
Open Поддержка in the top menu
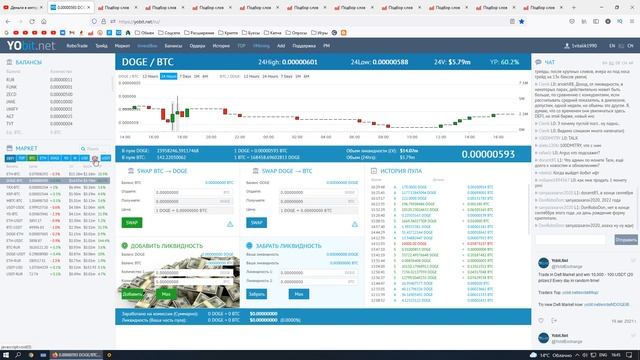304,46
